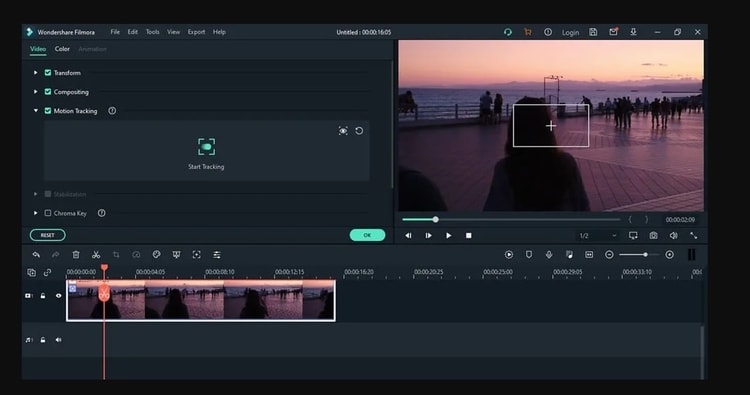Switch to the Color tab
Screen dimensions: 750x395
[x=62, y=49]
